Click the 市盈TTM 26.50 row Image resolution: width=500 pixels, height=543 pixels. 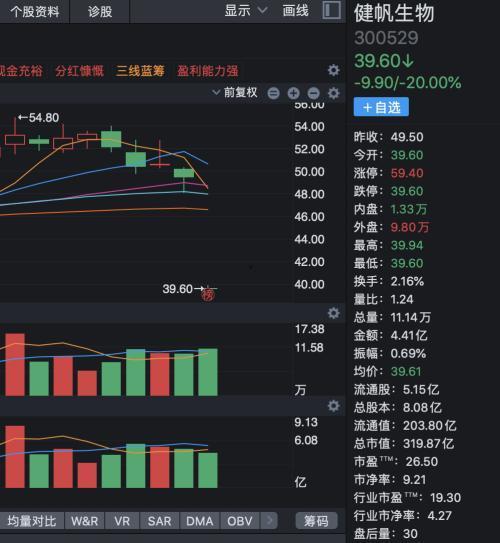click(x=396, y=461)
